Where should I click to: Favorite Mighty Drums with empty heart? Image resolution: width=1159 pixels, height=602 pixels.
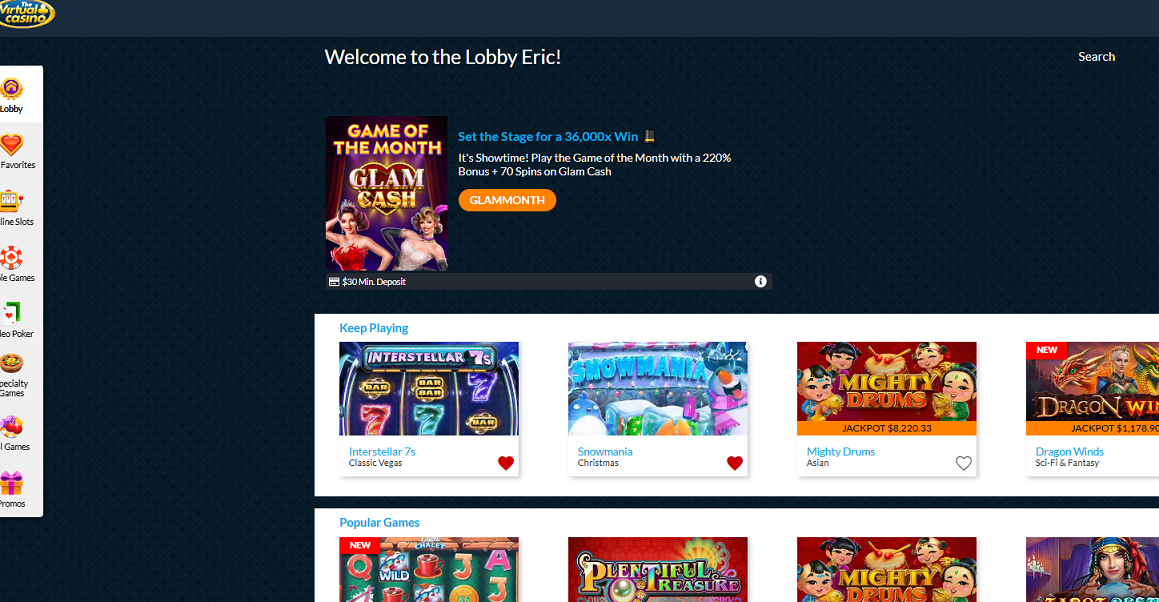click(964, 463)
